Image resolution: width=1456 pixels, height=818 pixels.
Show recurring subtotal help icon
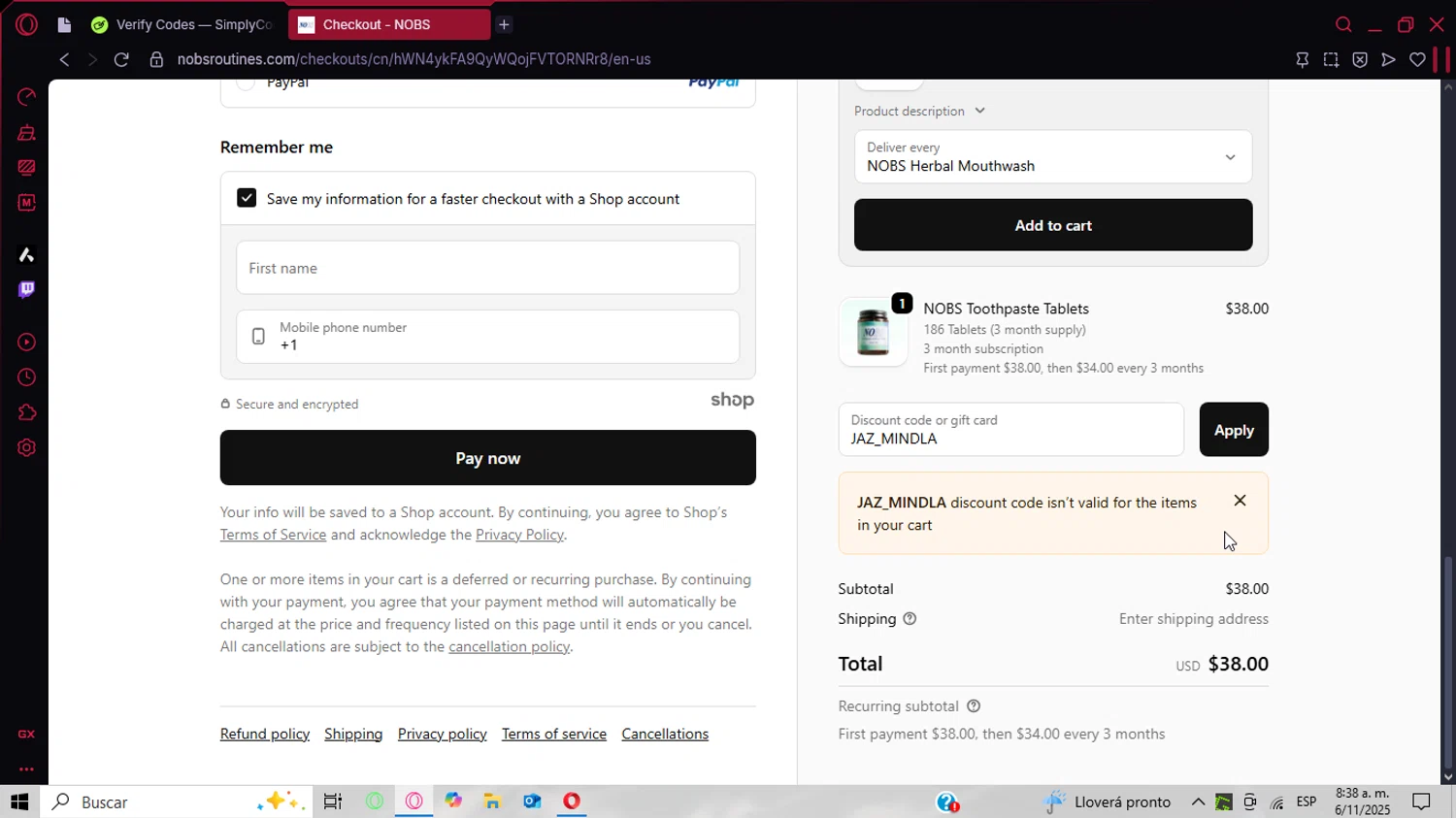click(x=974, y=706)
